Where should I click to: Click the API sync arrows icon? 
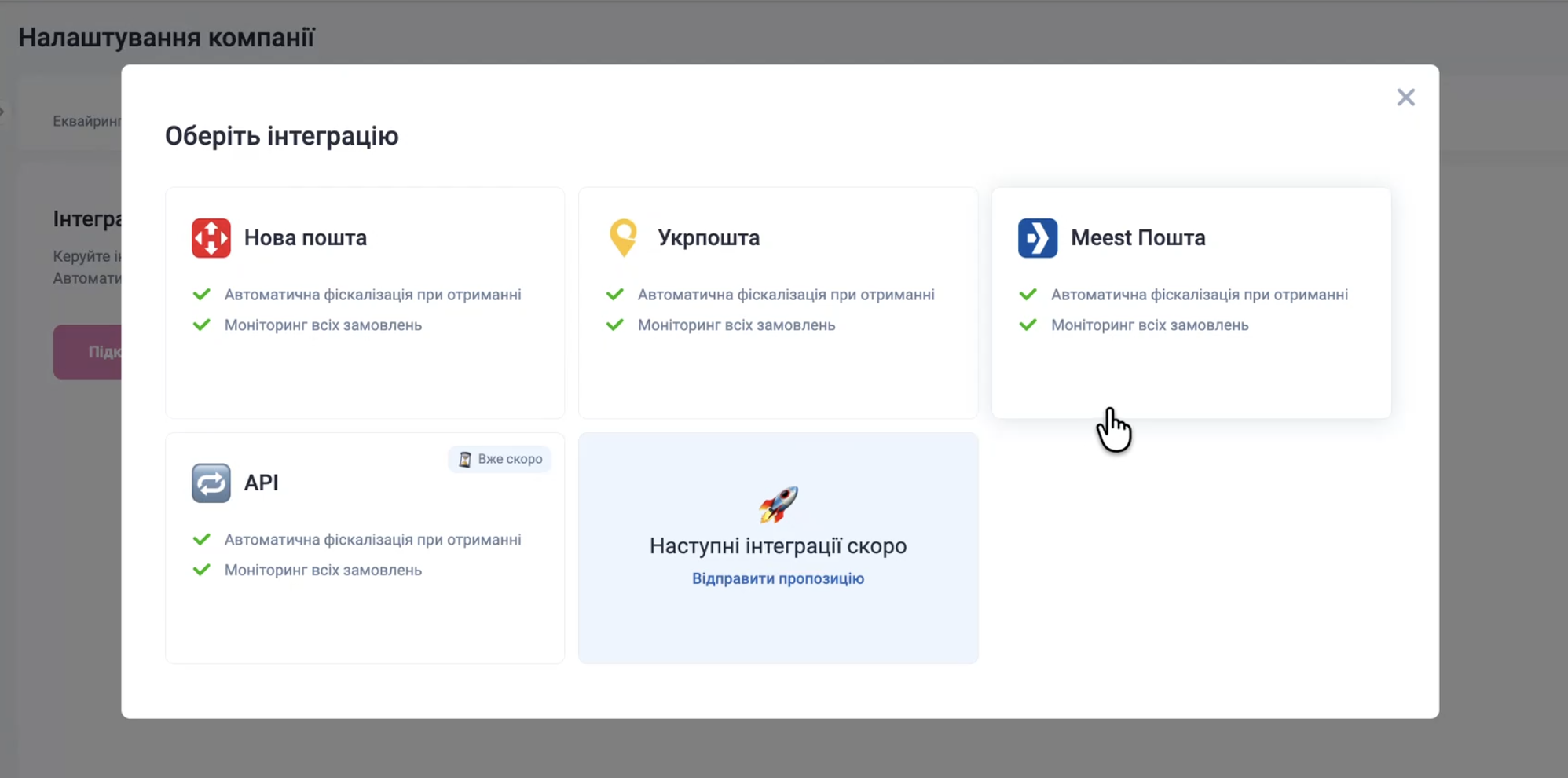[x=211, y=483]
